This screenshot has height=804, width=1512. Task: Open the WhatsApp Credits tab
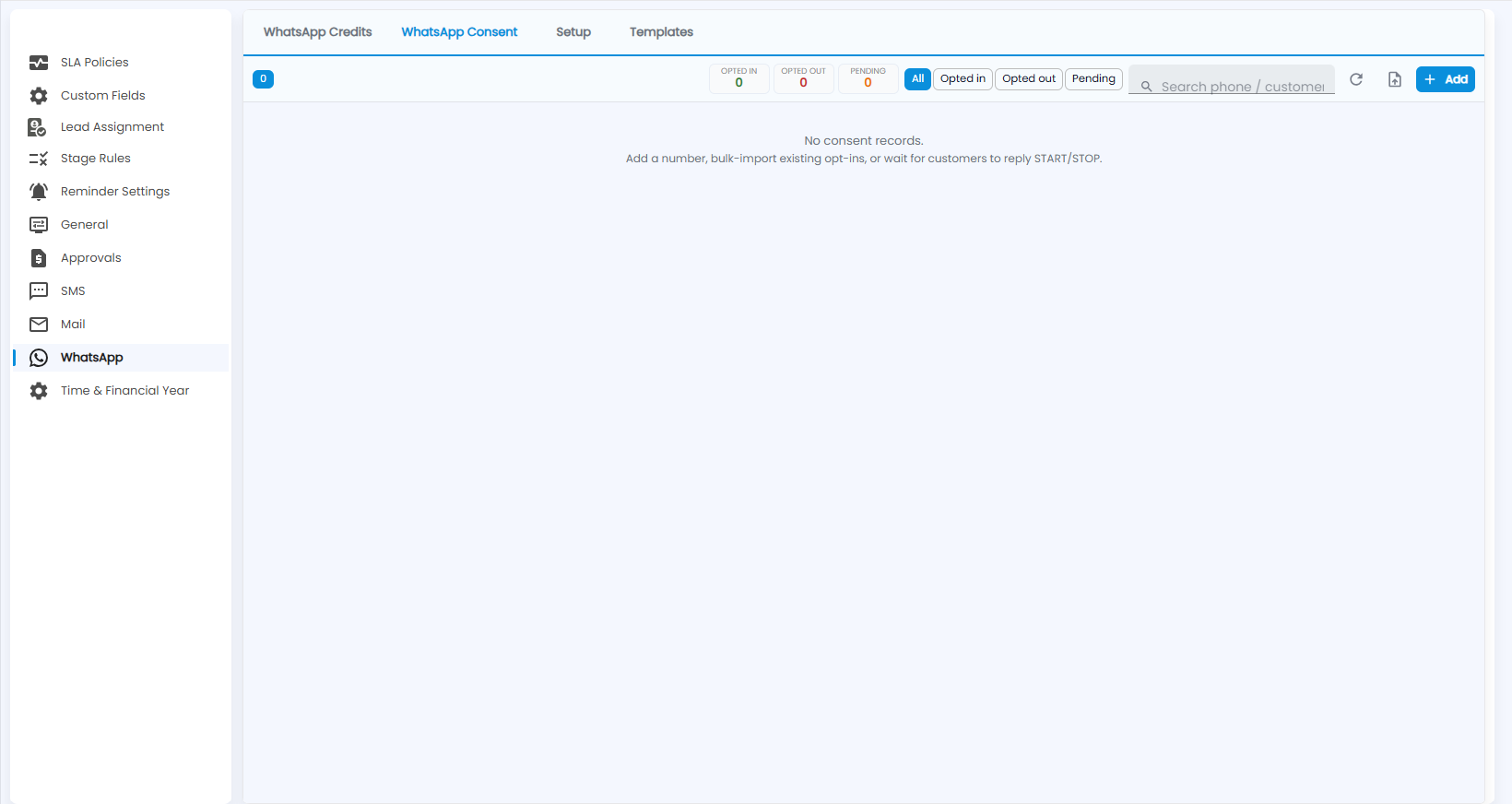[x=318, y=32]
